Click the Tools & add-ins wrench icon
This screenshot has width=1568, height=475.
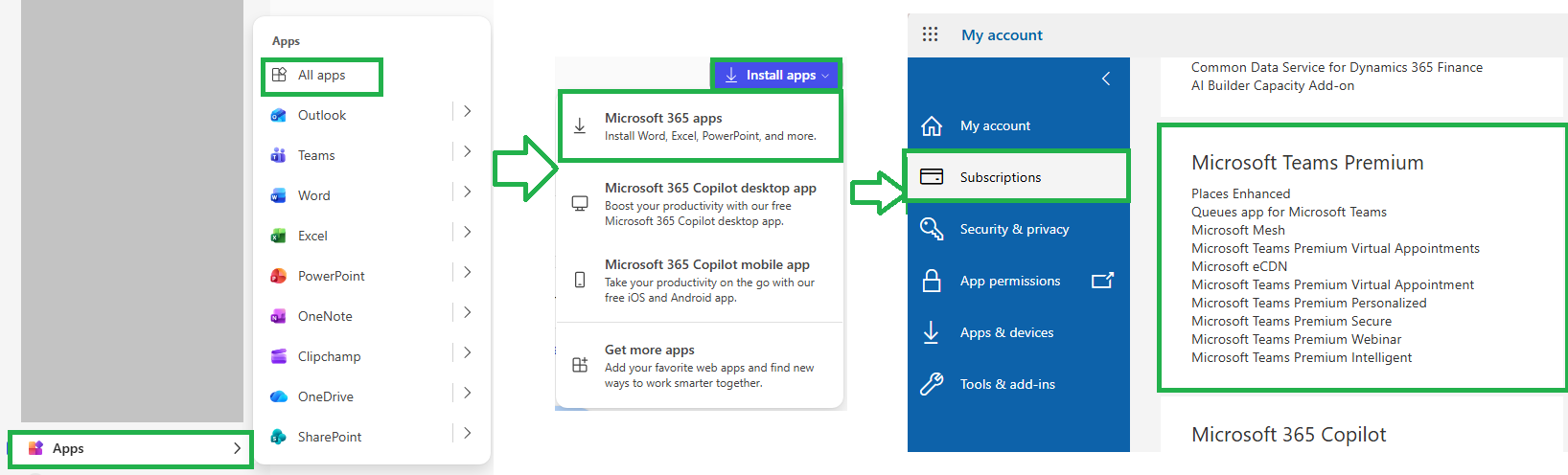point(932,384)
